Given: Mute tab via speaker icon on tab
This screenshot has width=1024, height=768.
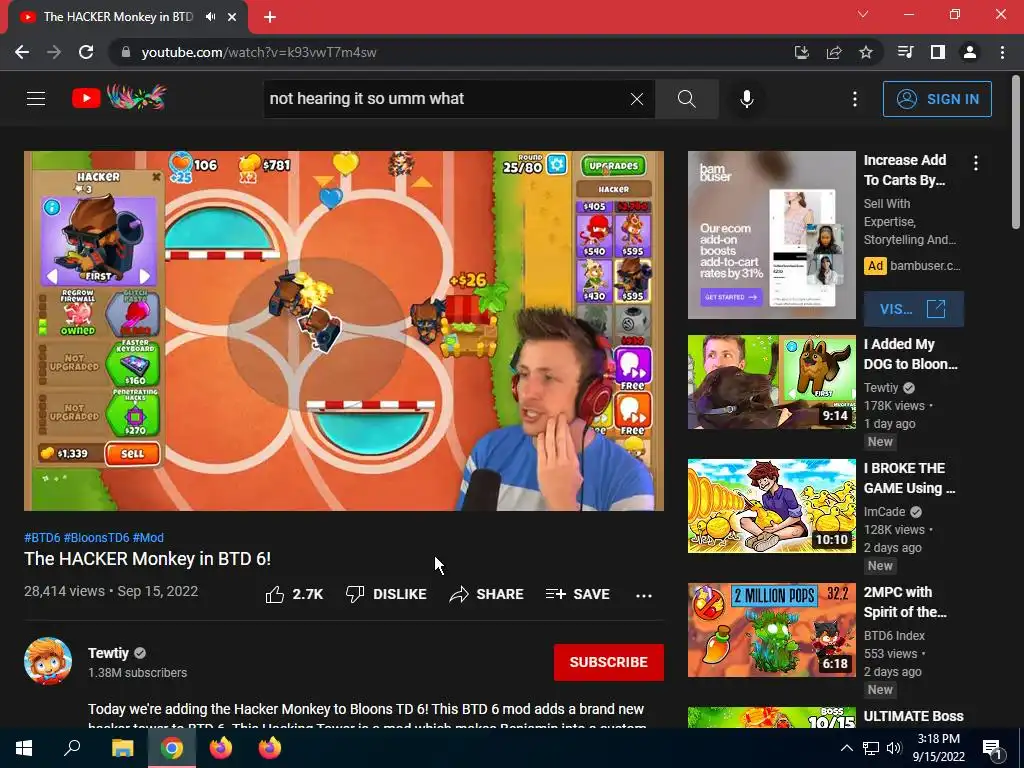Looking at the screenshot, I should point(210,17).
